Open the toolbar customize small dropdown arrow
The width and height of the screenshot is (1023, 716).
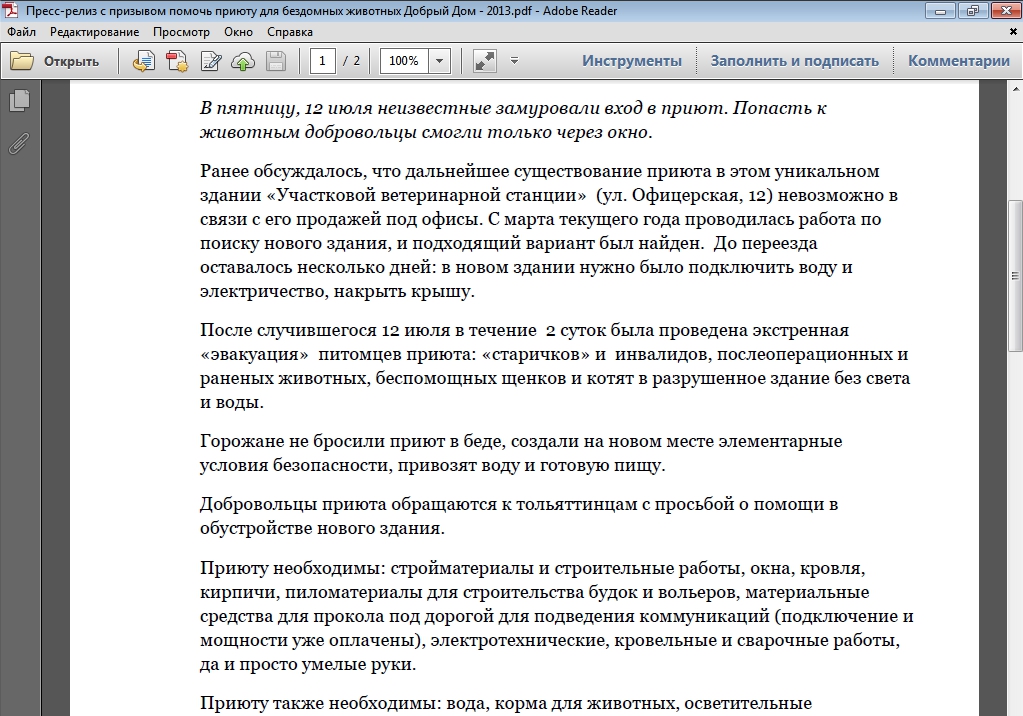coord(514,61)
